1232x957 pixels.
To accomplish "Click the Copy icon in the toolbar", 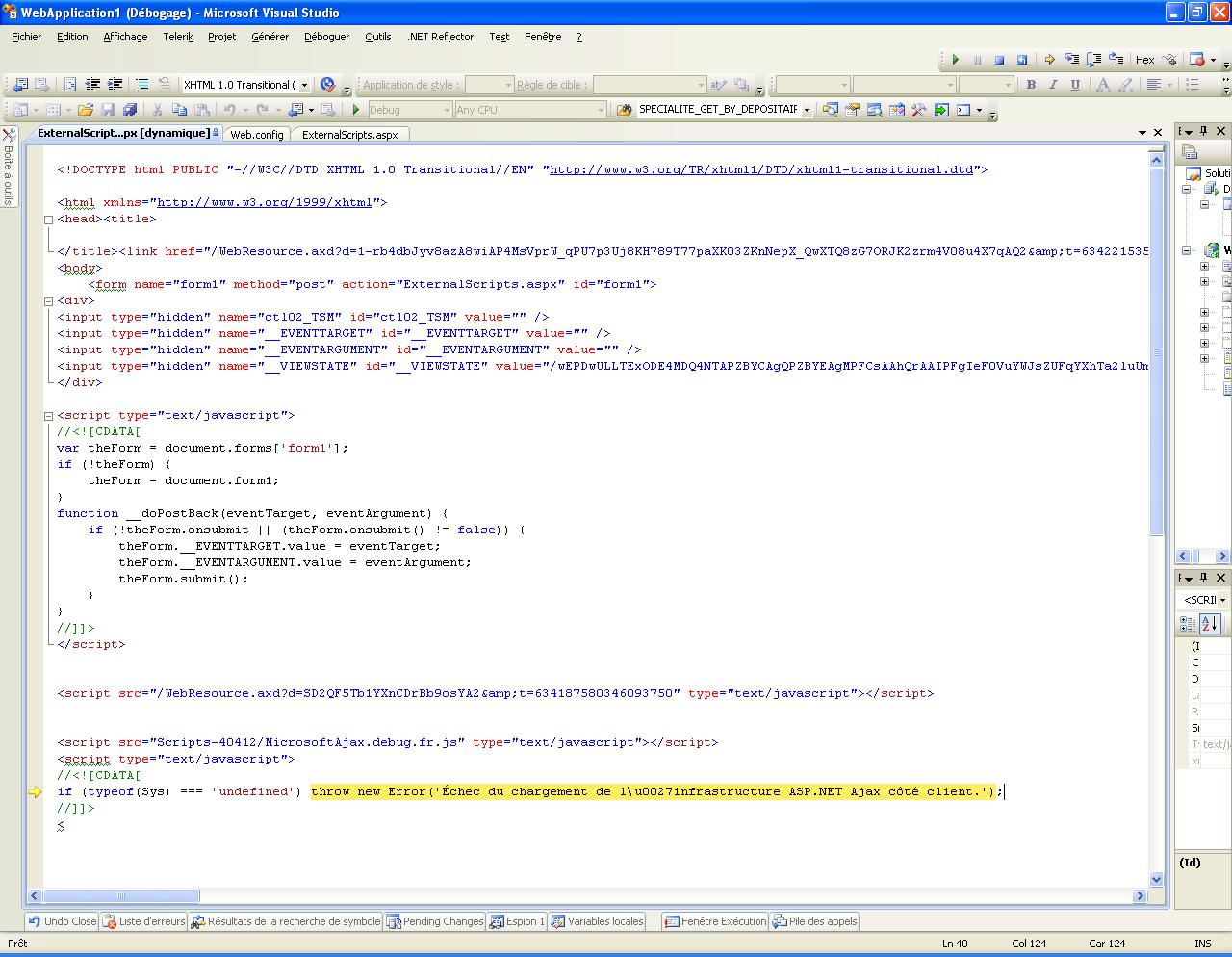I will pyautogui.click(x=180, y=110).
